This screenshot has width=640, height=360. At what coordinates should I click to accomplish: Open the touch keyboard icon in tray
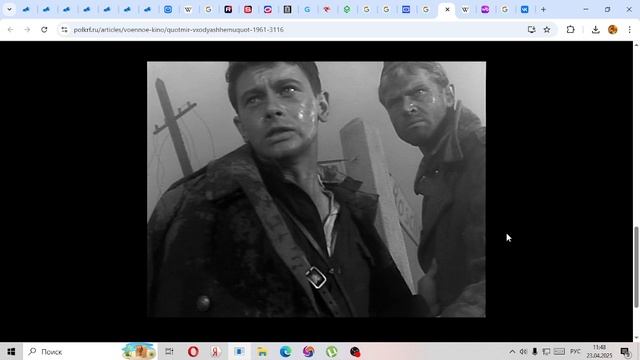[x=559, y=351]
